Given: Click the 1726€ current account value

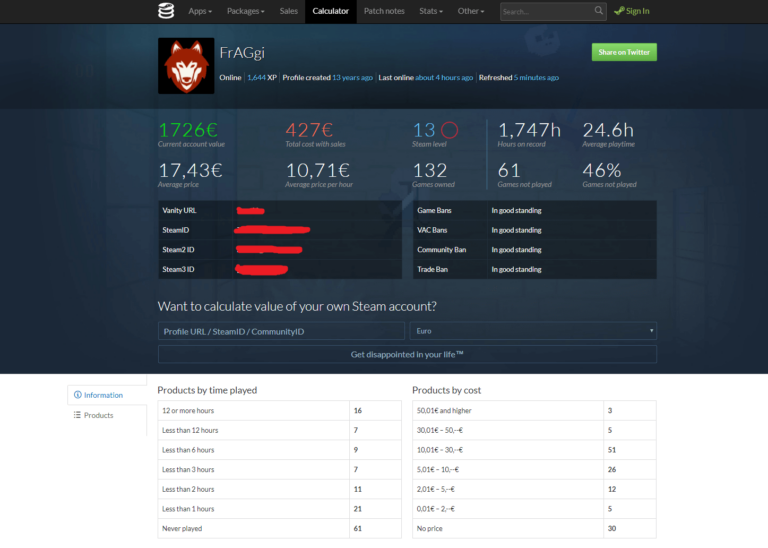Looking at the screenshot, I should point(188,130).
